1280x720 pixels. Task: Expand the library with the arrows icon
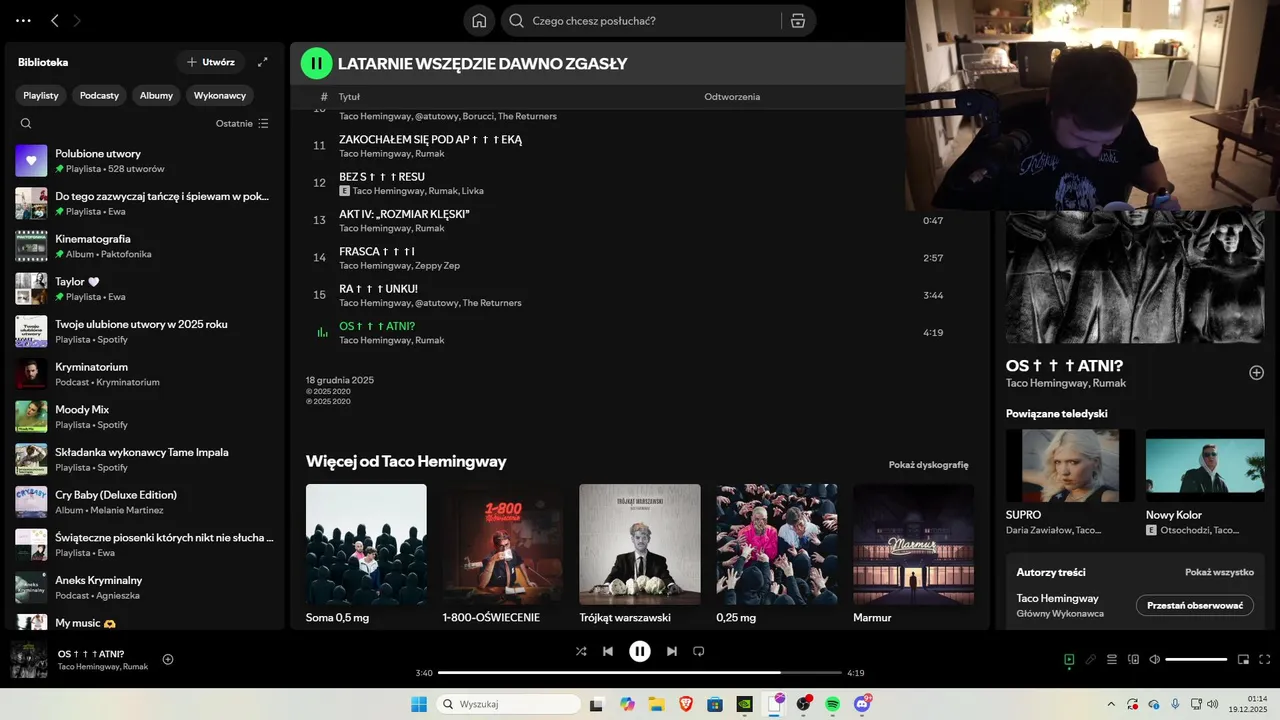[263, 62]
